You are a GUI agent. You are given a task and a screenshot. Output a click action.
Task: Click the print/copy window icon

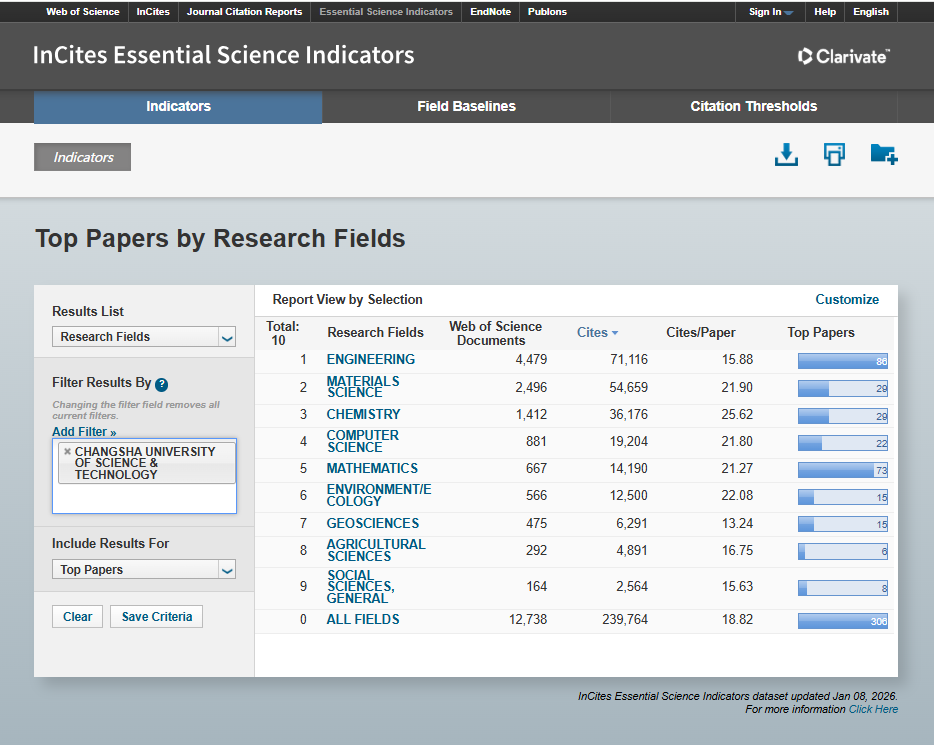[834, 155]
